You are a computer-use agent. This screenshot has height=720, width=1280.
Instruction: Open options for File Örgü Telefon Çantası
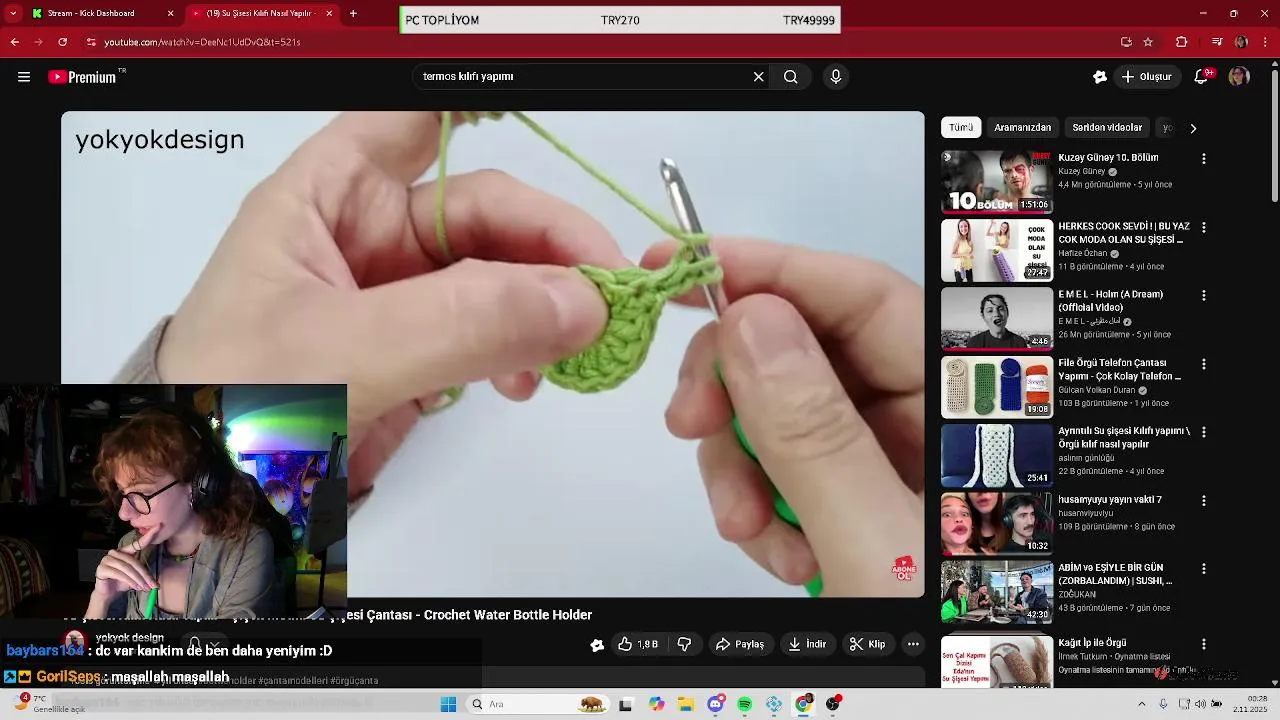pos(1204,364)
